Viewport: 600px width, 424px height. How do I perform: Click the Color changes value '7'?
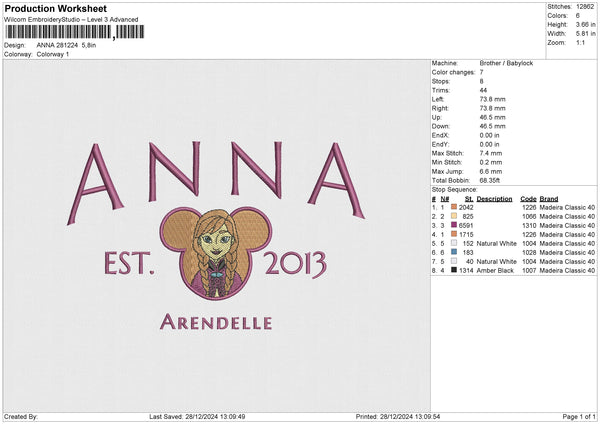pyautogui.click(x=481, y=72)
